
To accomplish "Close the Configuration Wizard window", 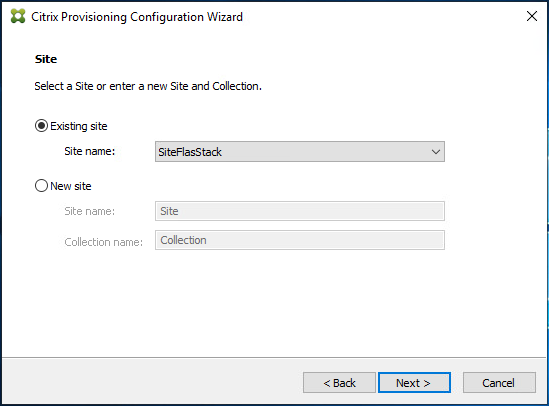I will click(532, 16).
